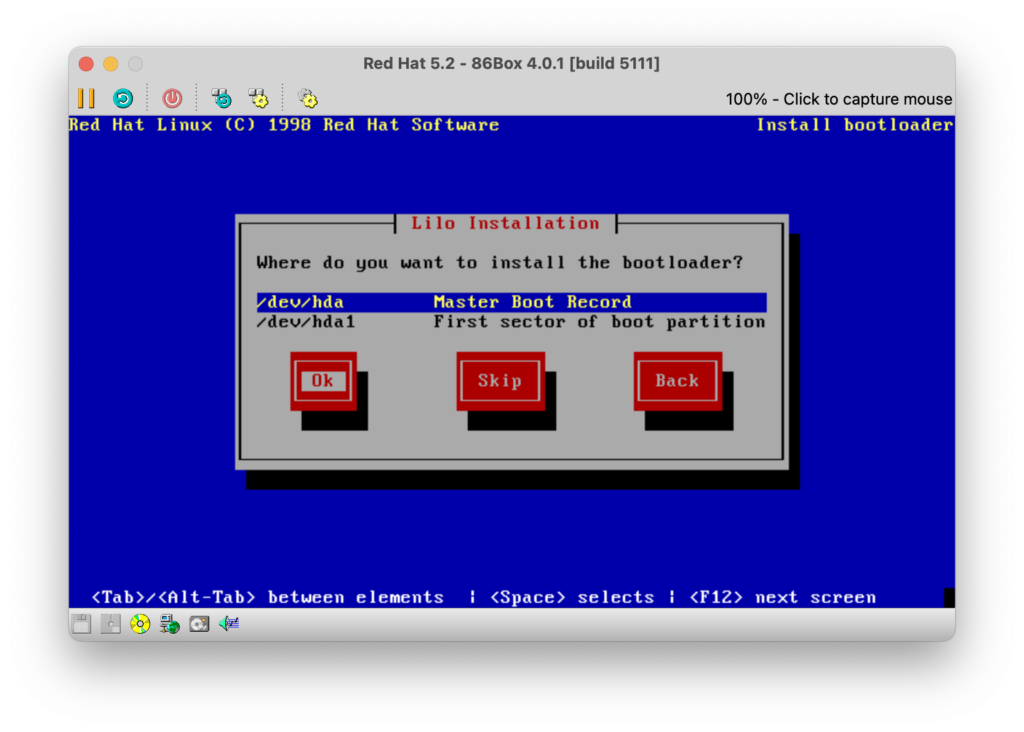The image size is (1024, 732).
Task: Click the Tab/Alt-Tab between elements hint
Action: (x=268, y=597)
